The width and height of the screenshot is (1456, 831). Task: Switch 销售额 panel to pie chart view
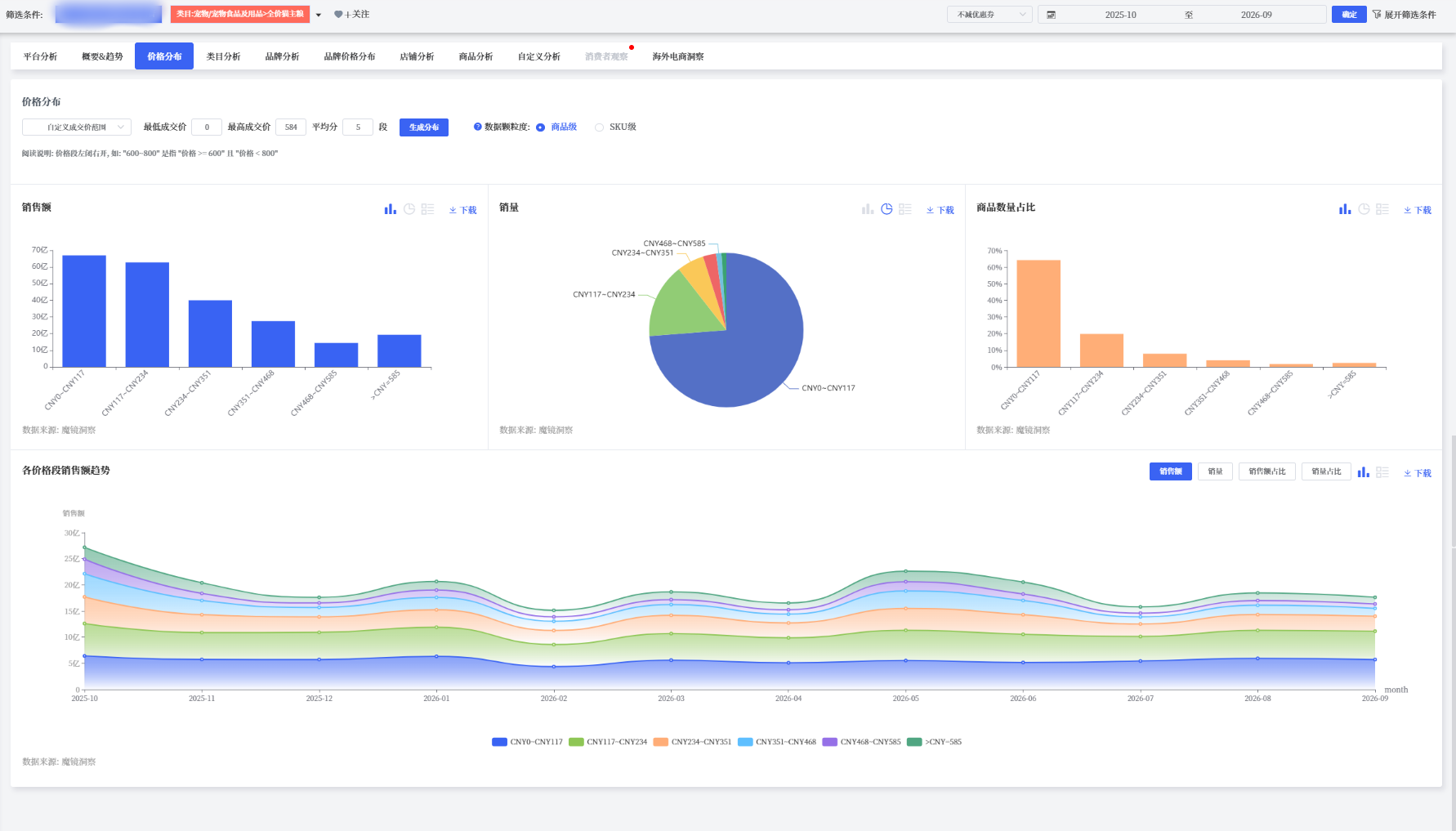[x=409, y=209]
